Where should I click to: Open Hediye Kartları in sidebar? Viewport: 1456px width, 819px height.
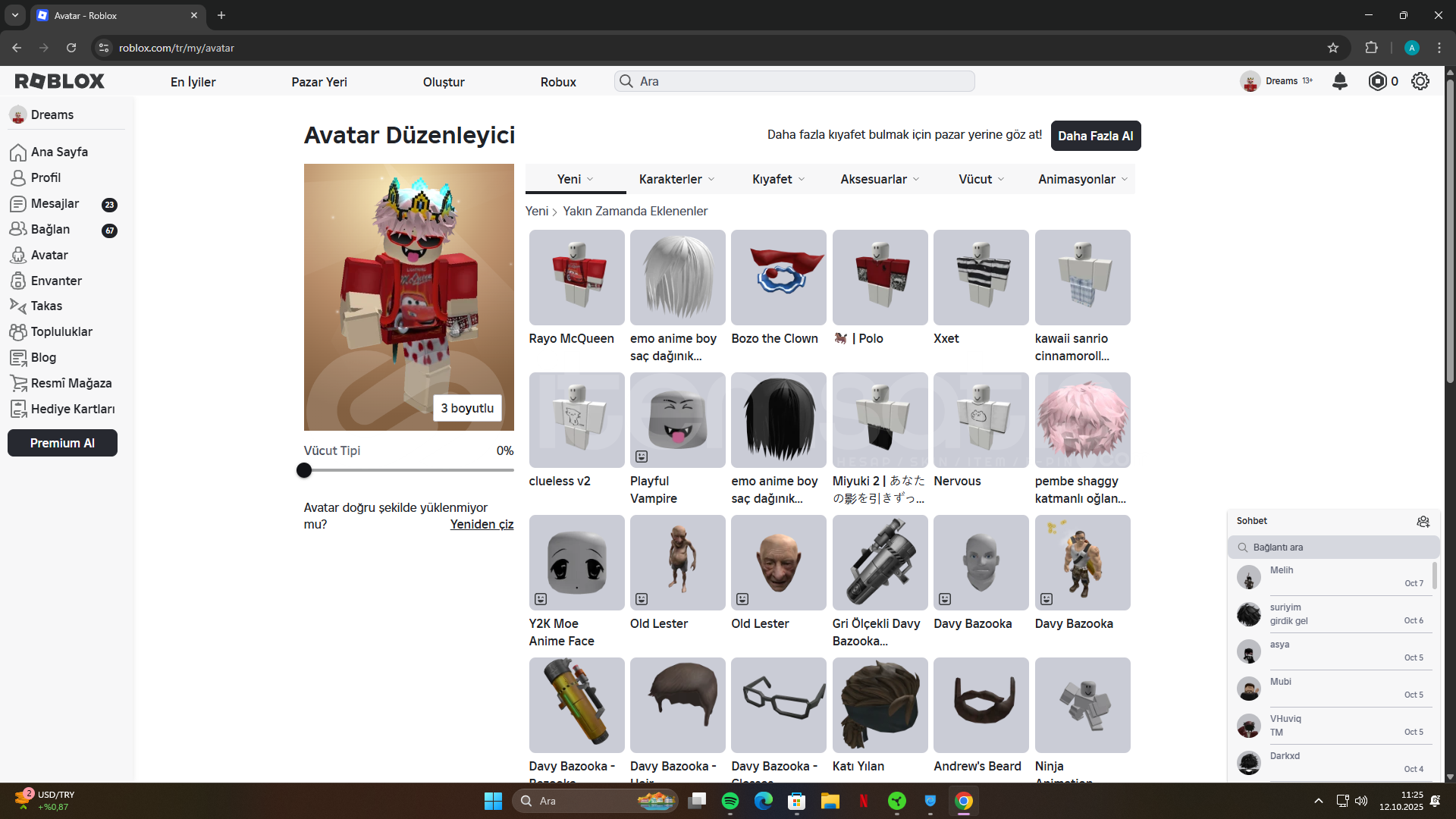72,409
